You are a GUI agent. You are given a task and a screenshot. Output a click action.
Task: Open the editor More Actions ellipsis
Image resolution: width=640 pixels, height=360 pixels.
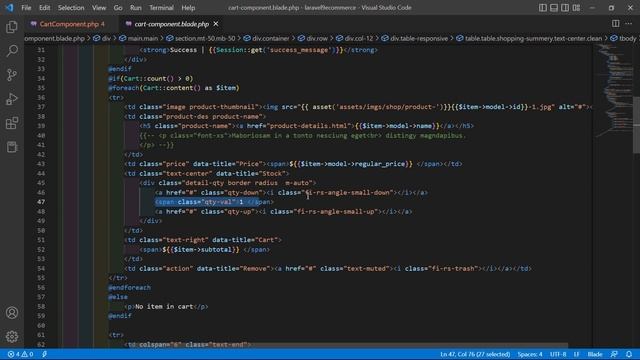629,24
